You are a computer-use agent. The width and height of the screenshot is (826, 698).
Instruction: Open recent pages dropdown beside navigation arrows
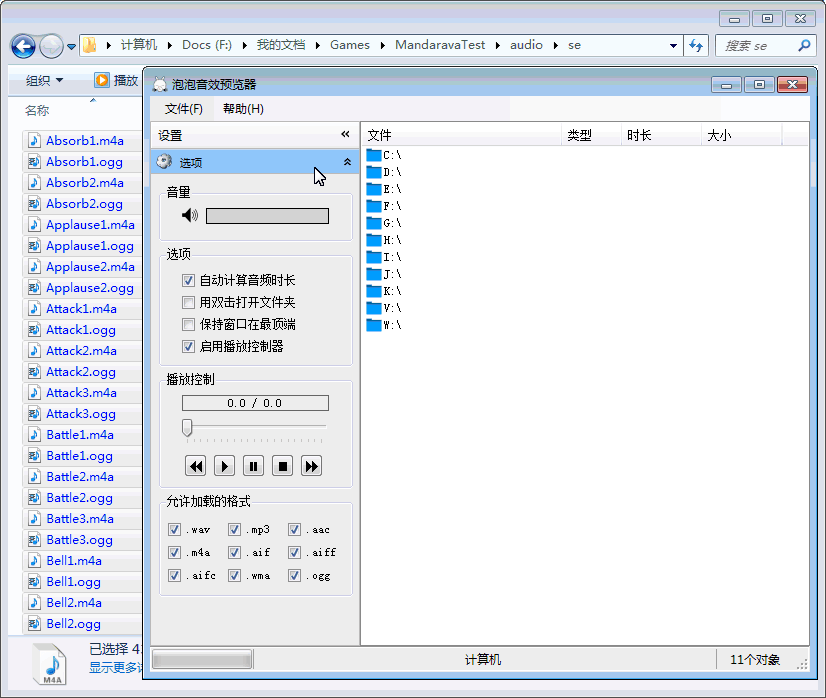point(71,47)
